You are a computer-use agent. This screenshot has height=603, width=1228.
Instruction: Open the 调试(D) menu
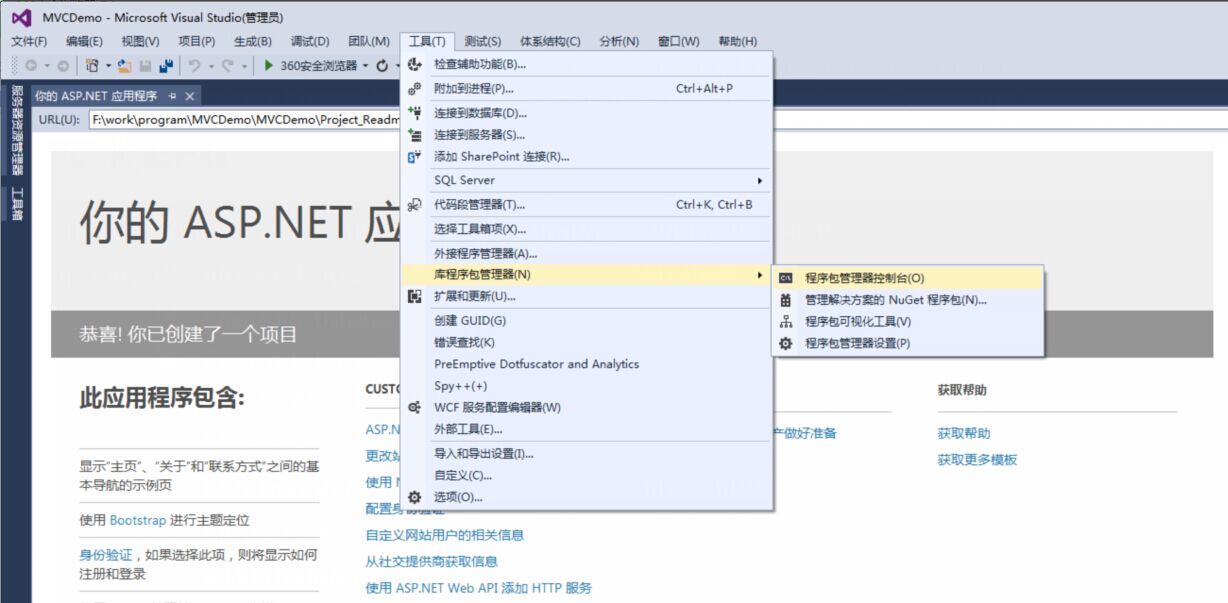(x=309, y=41)
